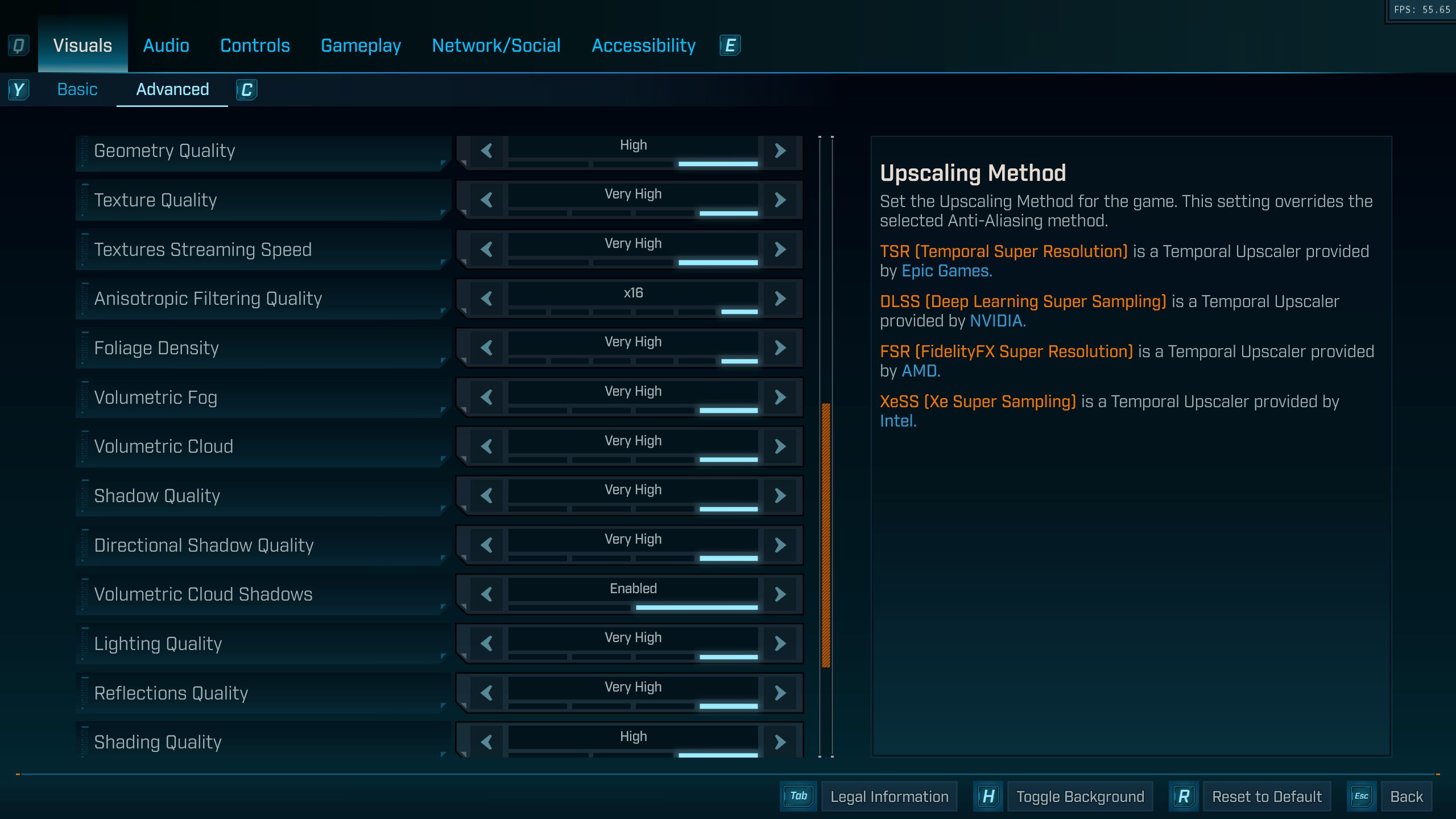Click the C key sub-tab icon
Screen dimensions: 1456x819
click(x=246, y=90)
